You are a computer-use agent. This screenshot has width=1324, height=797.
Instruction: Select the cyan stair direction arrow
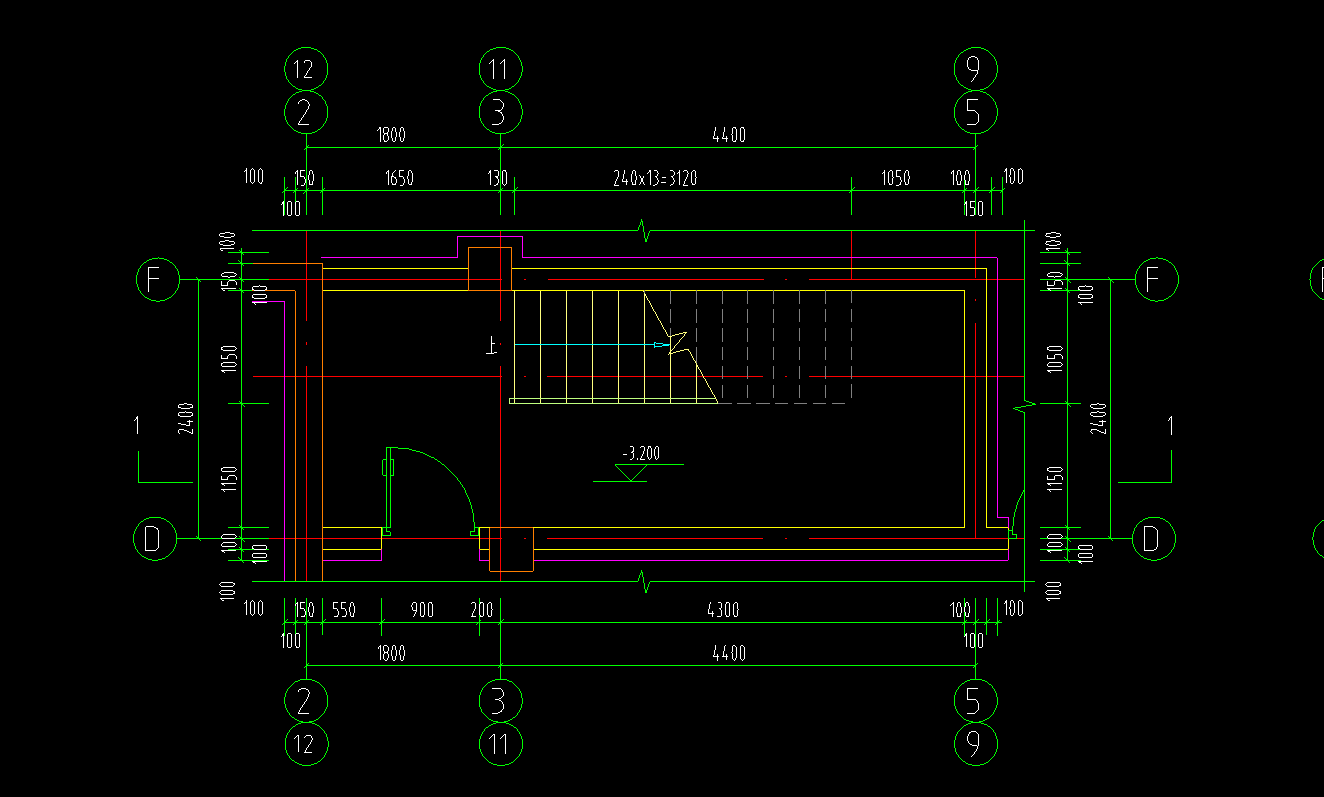[x=591, y=344]
